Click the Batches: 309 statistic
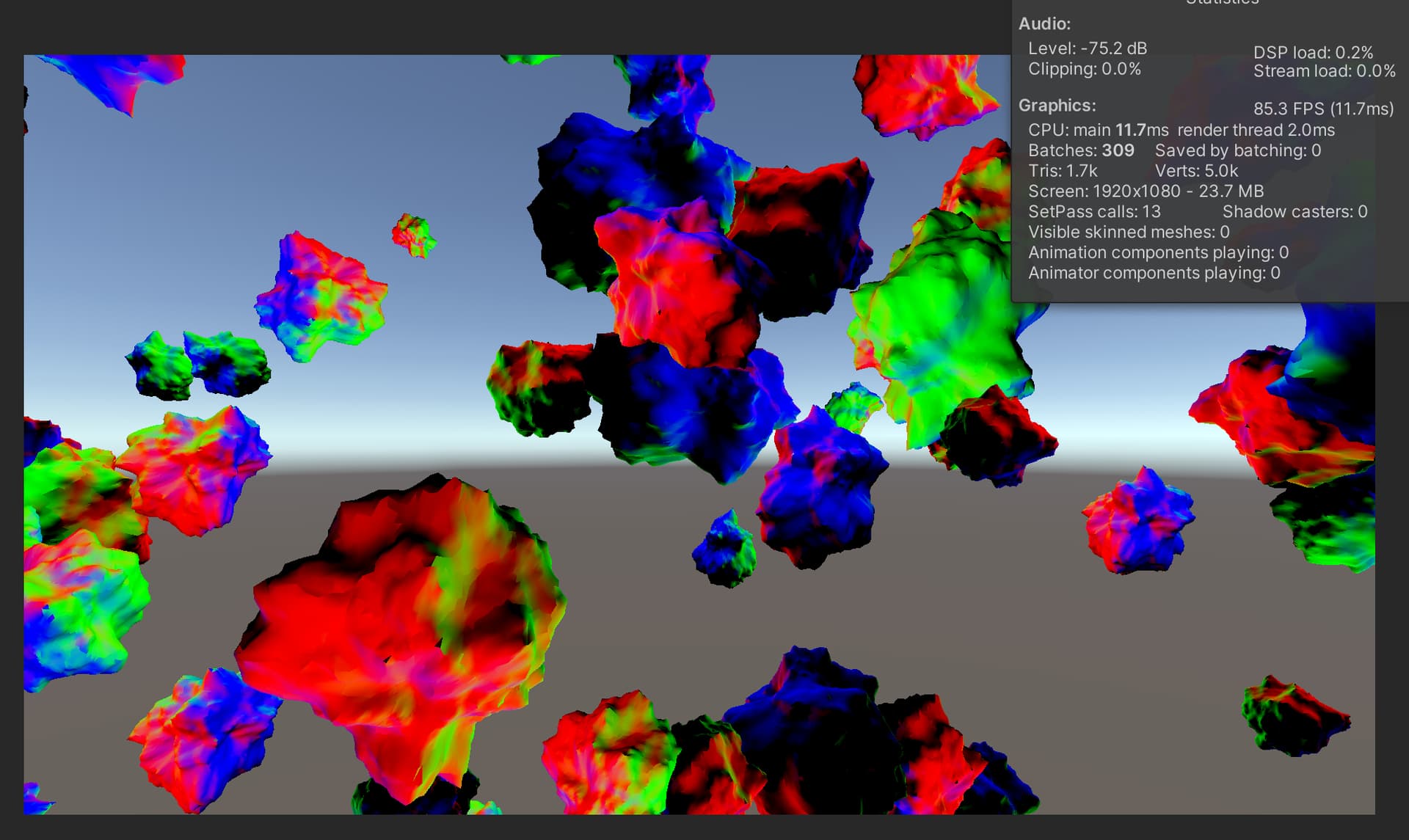The width and height of the screenshot is (1409, 840). [x=1079, y=150]
